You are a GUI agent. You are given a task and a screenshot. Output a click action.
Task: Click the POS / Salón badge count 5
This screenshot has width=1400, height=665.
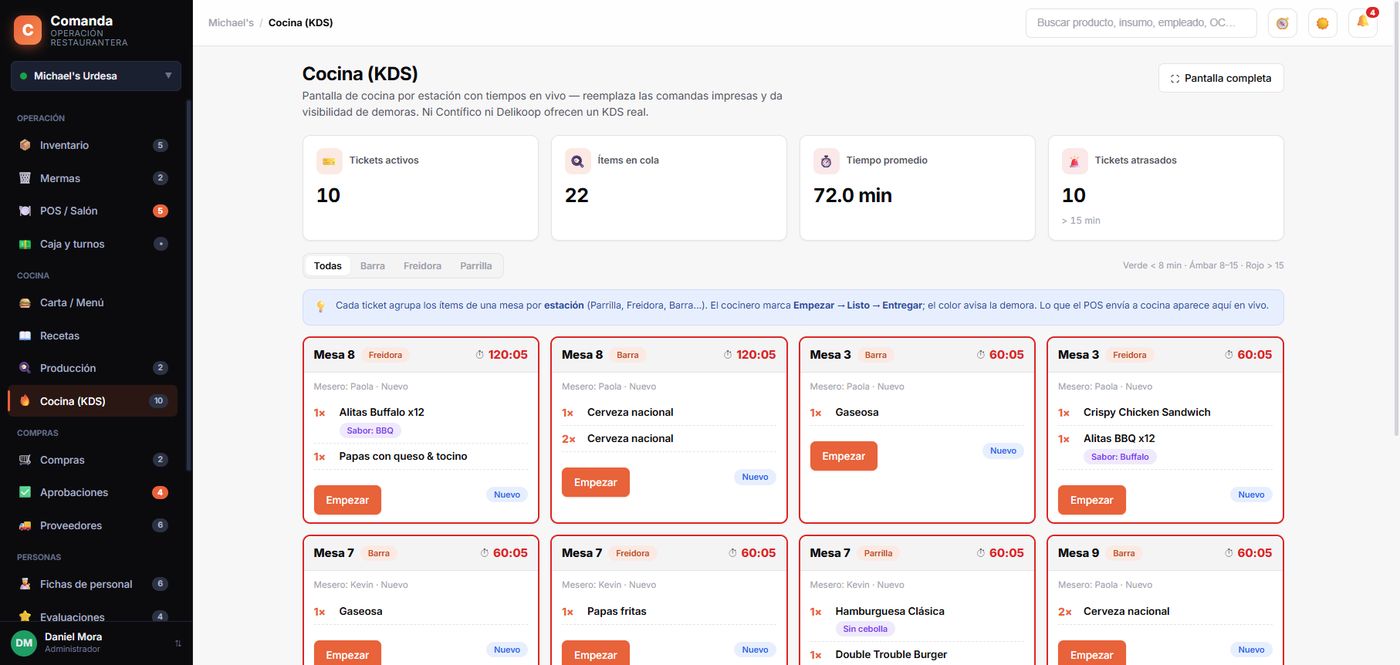(x=160, y=211)
